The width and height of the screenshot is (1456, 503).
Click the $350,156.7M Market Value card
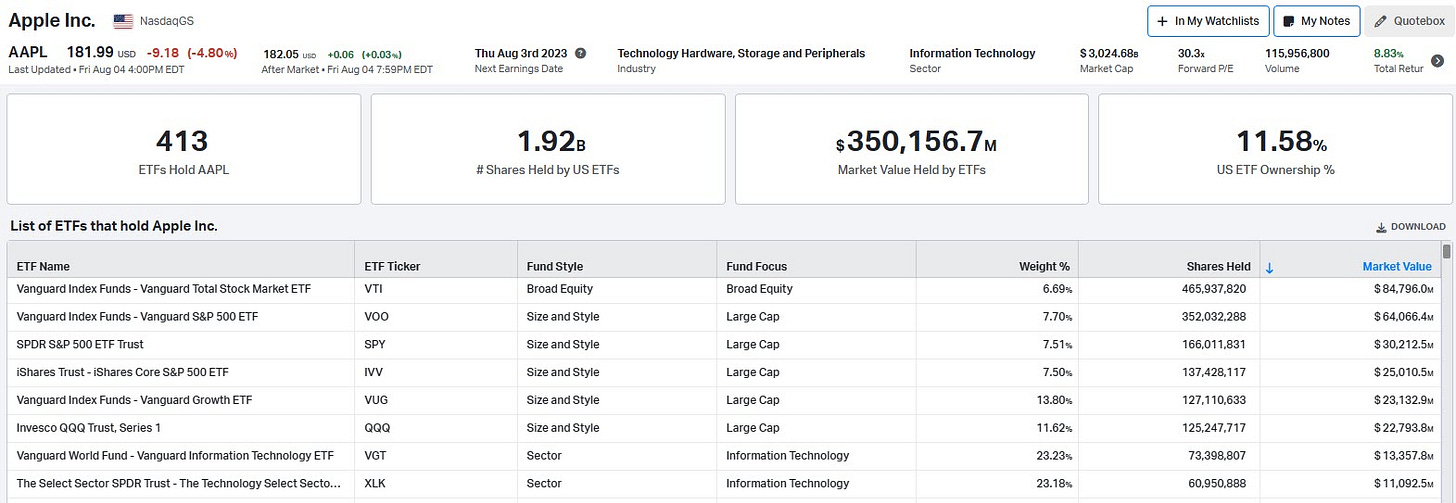tap(912, 149)
